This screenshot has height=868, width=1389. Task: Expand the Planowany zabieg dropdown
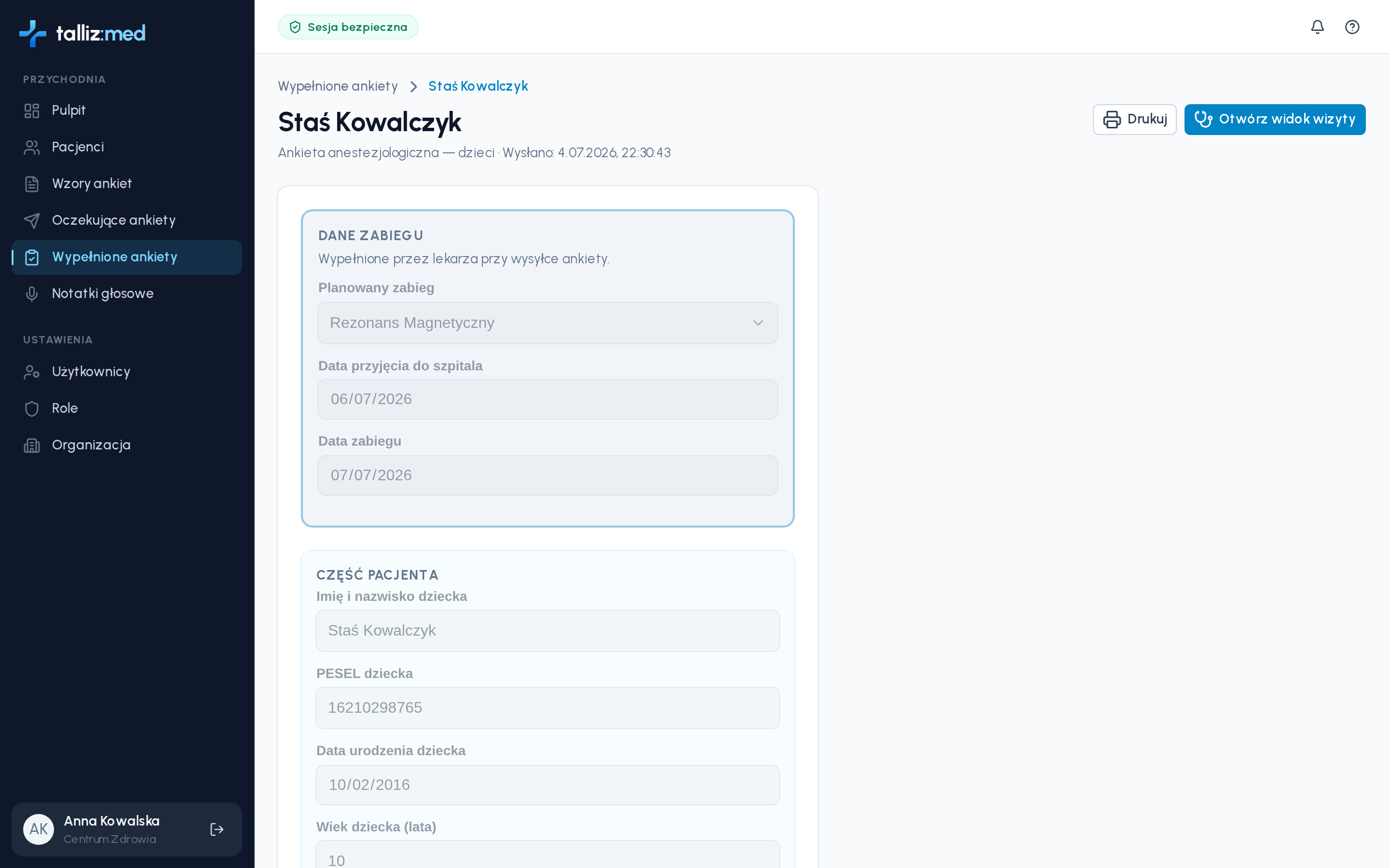click(547, 323)
